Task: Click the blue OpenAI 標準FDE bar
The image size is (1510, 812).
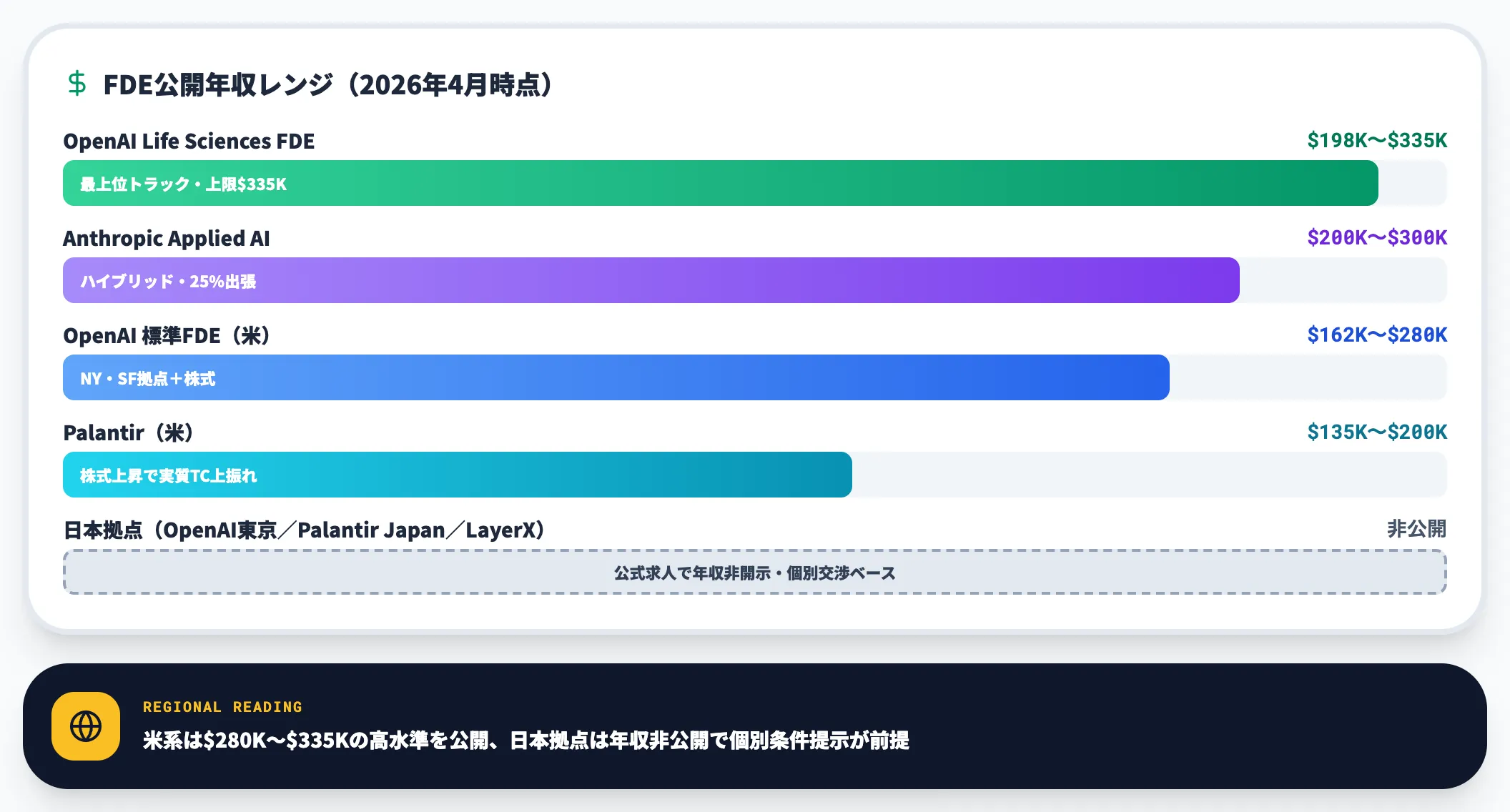Action: (615, 377)
